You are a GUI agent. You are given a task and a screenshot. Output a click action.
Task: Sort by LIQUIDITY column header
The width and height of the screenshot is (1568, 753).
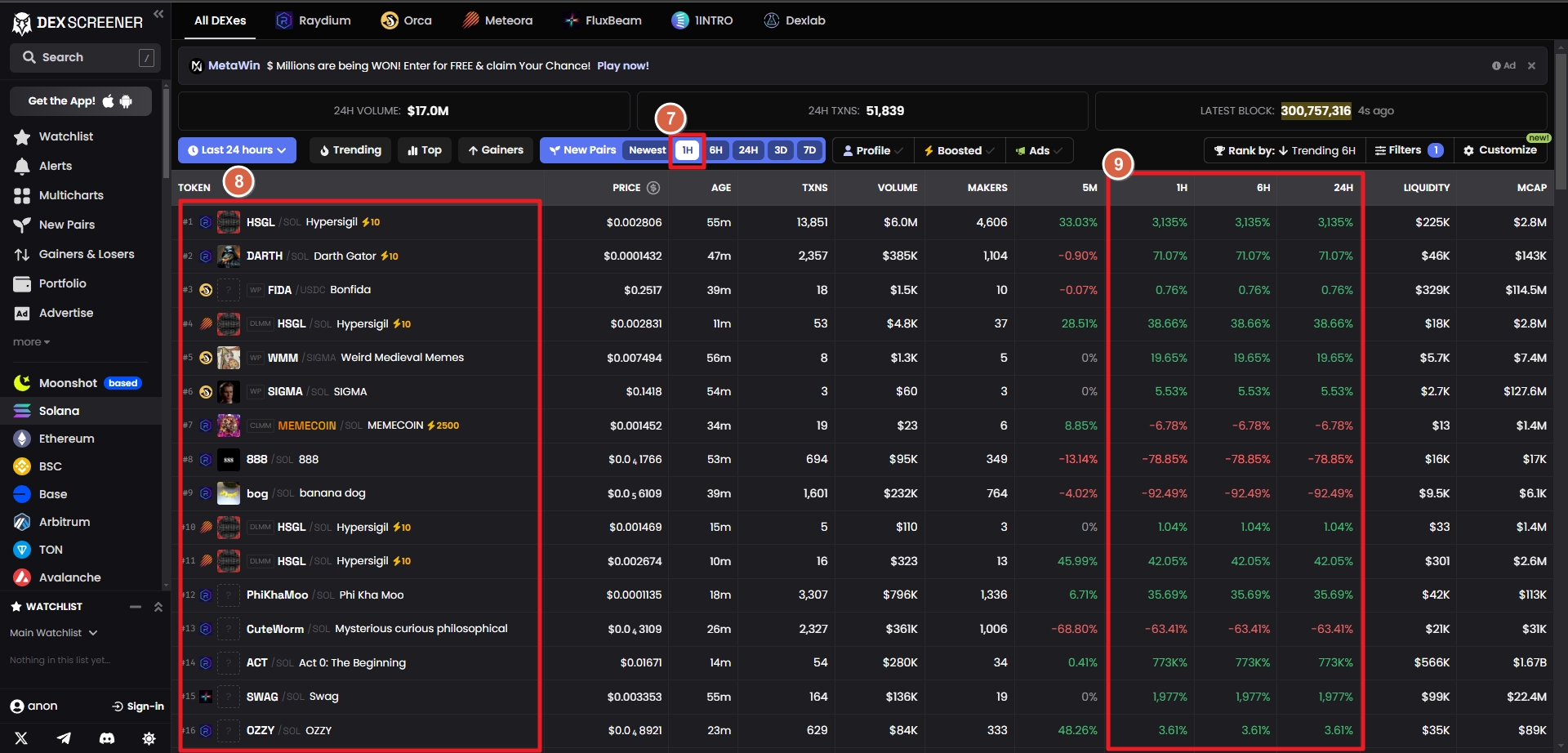point(1426,188)
